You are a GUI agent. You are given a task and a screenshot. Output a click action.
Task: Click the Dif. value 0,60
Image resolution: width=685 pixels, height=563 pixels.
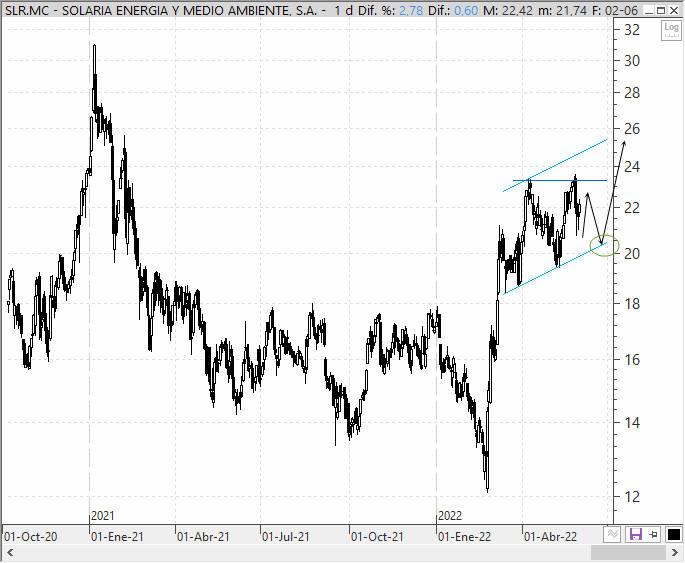pyautogui.click(x=466, y=10)
